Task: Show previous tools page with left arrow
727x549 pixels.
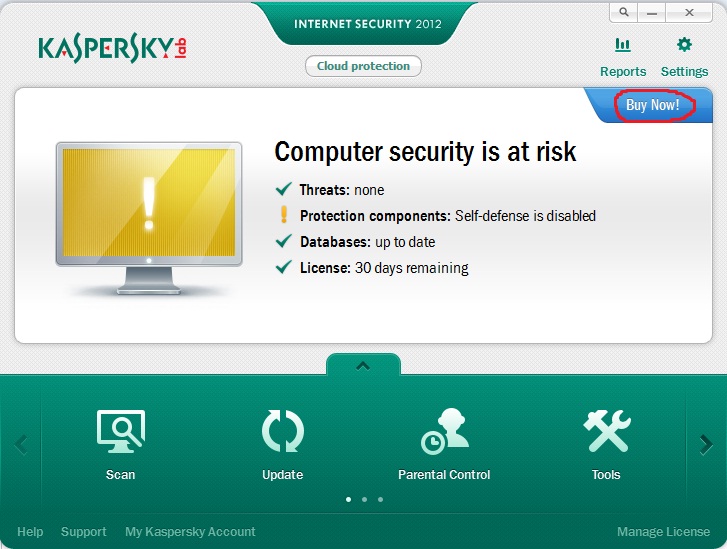Action: [x=21, y=445]
